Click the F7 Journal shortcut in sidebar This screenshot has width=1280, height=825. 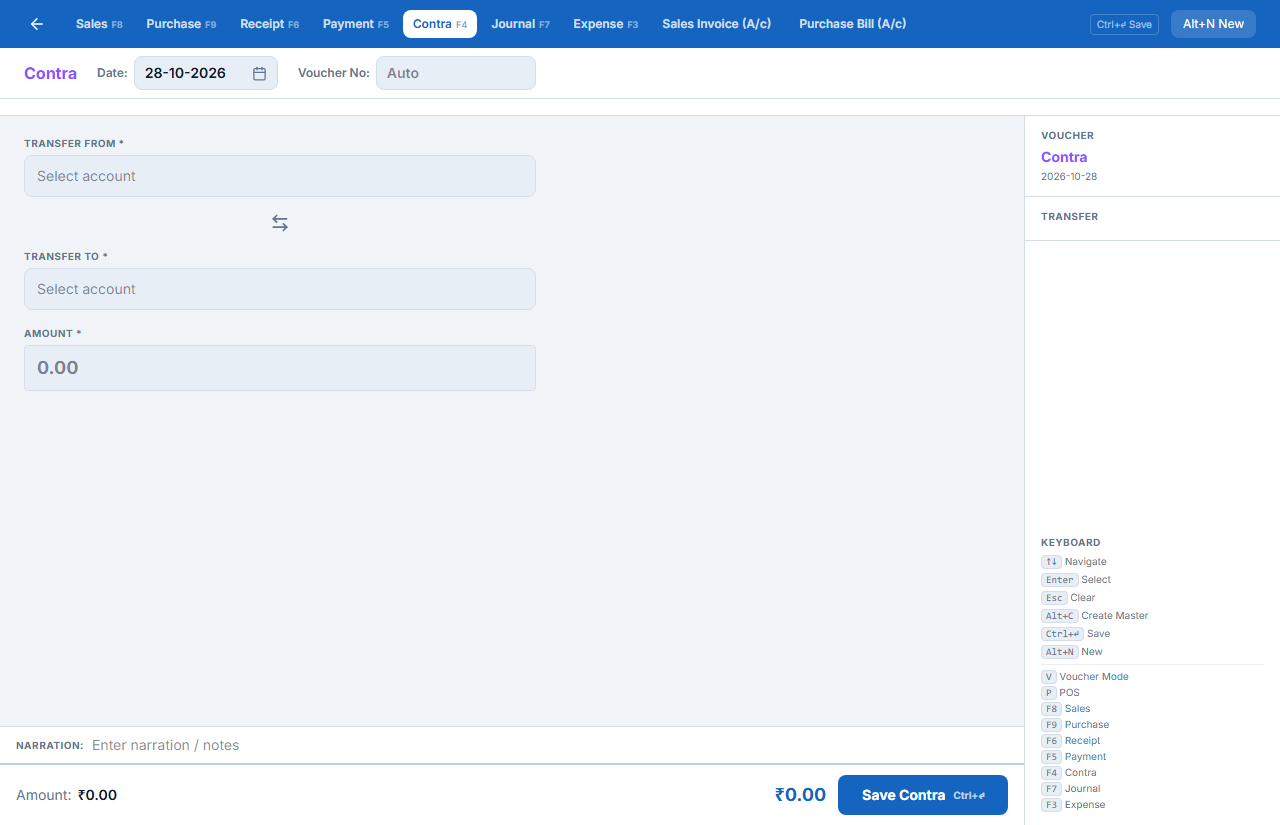tap(1071, 789)
